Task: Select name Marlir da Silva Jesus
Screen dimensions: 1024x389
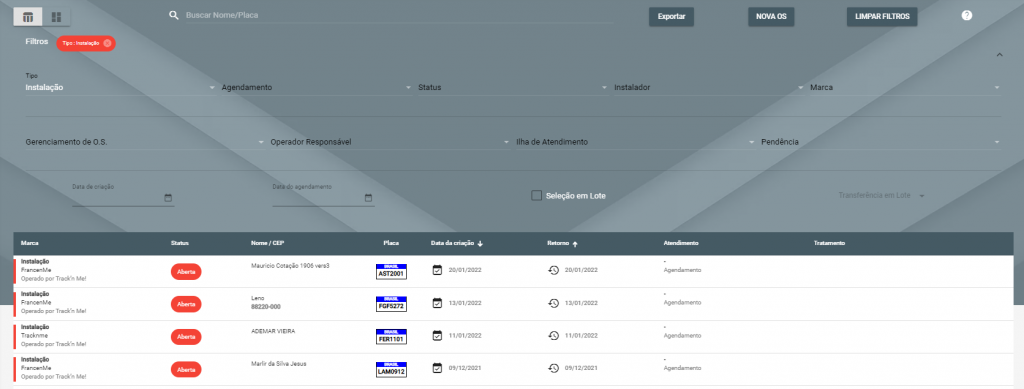Action: point(279,364)
